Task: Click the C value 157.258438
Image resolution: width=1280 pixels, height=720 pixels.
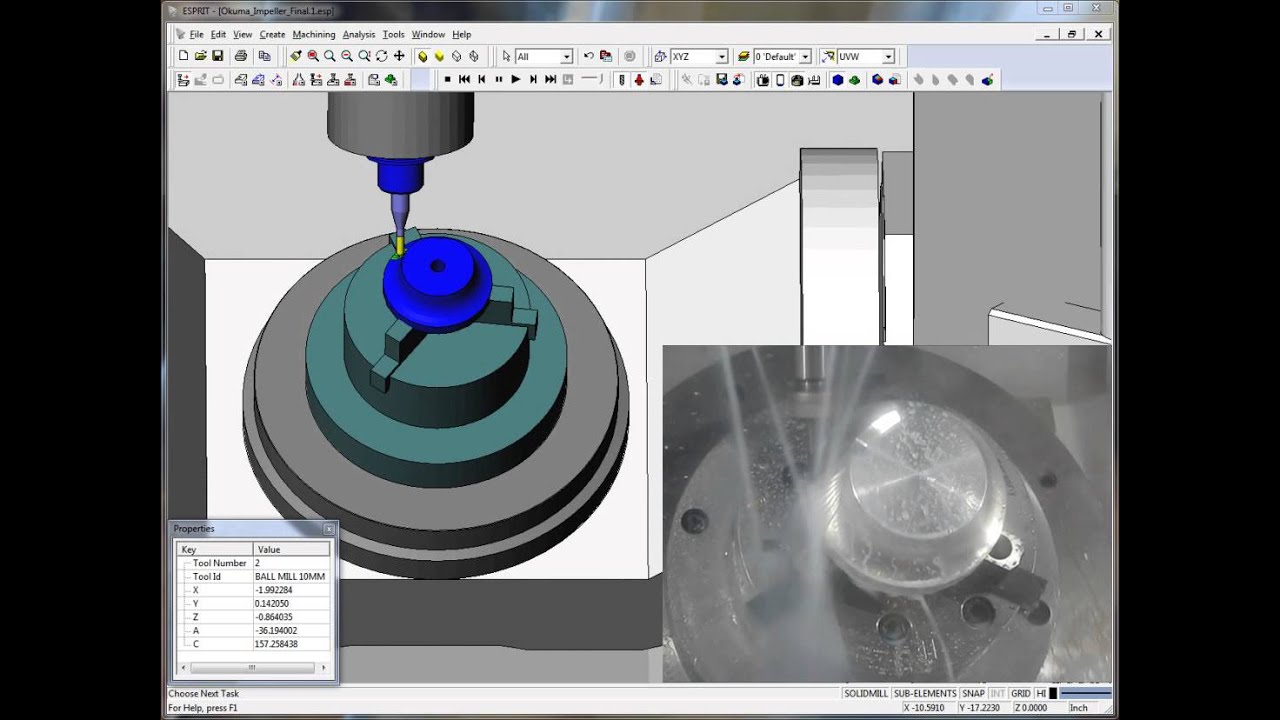Action: click(x=277, y=644)
